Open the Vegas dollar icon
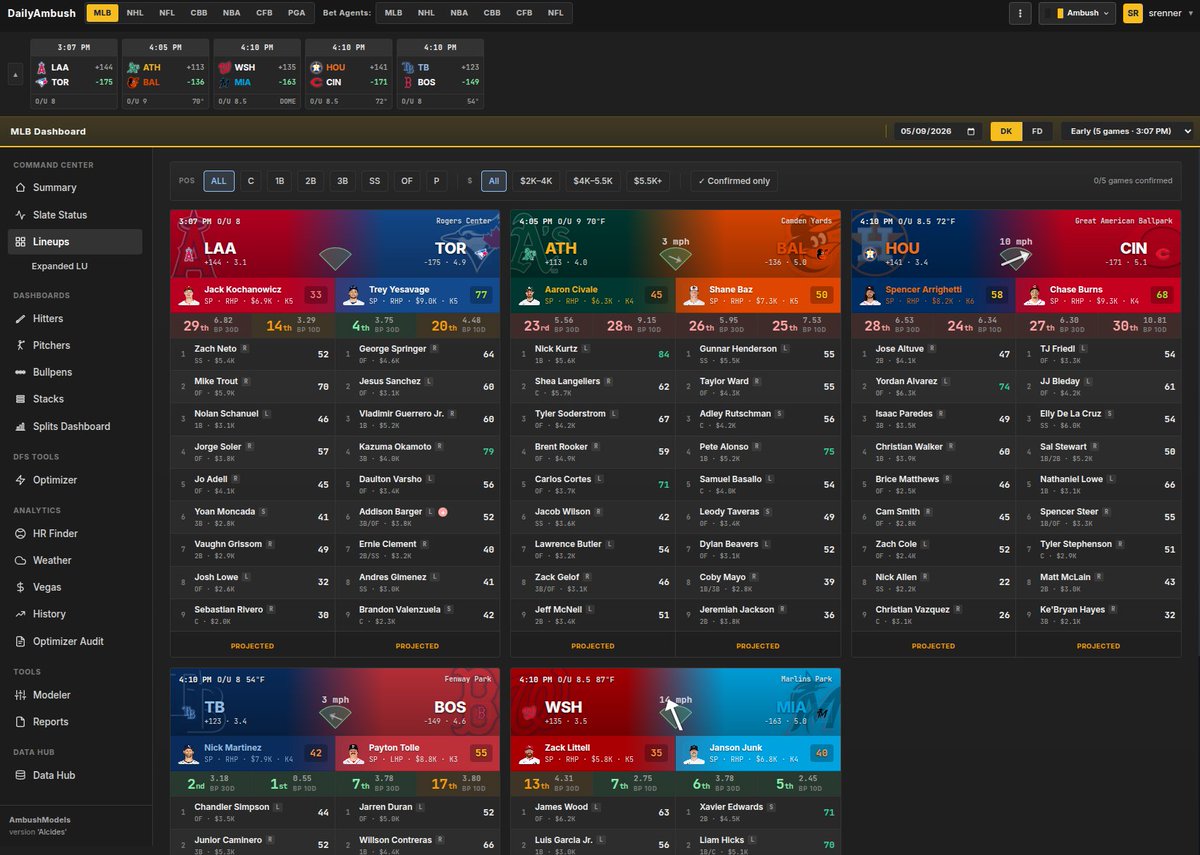Viewport: 1200px width, 855px height. pos(21,588)
